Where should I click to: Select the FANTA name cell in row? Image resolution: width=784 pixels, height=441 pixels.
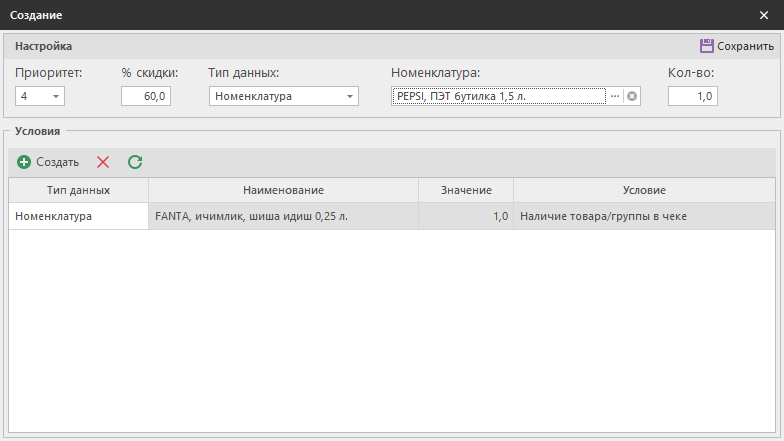point(283,216)
